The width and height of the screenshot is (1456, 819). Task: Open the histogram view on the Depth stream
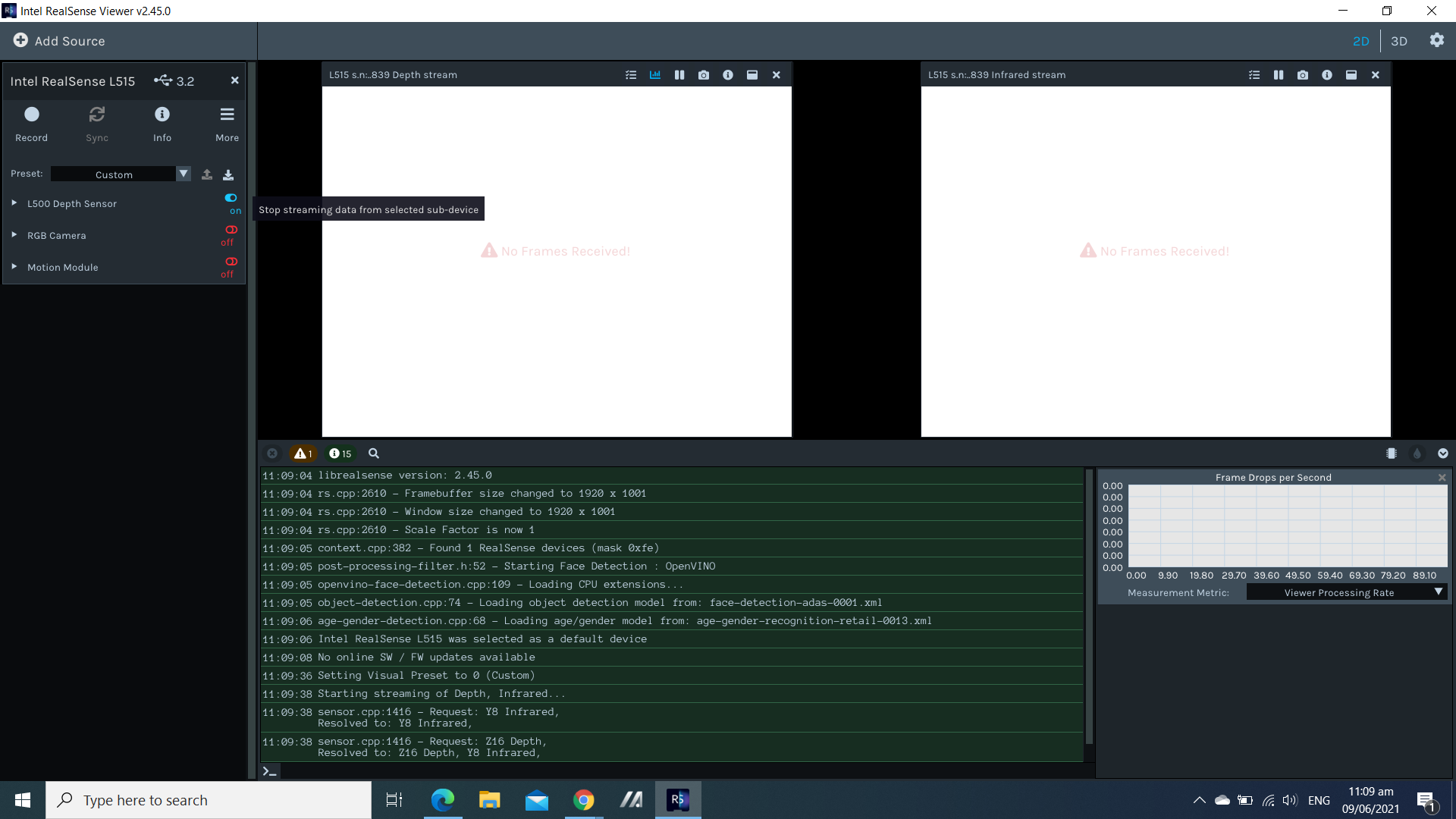(x=654, y=74)
